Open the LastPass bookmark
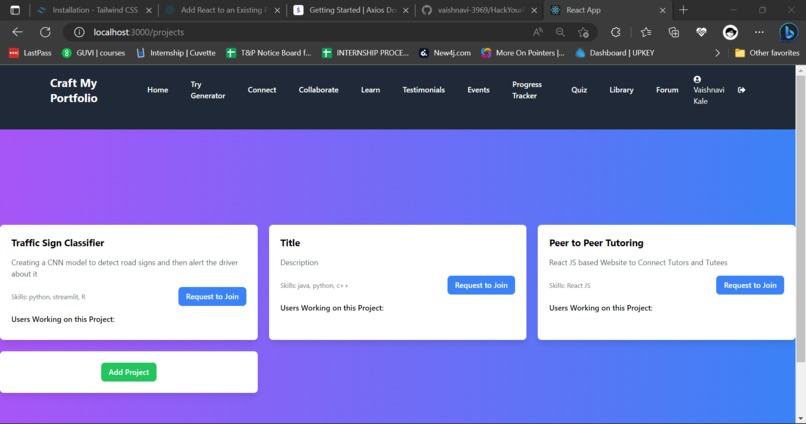The image size is (806, 424). pos(30,53)
